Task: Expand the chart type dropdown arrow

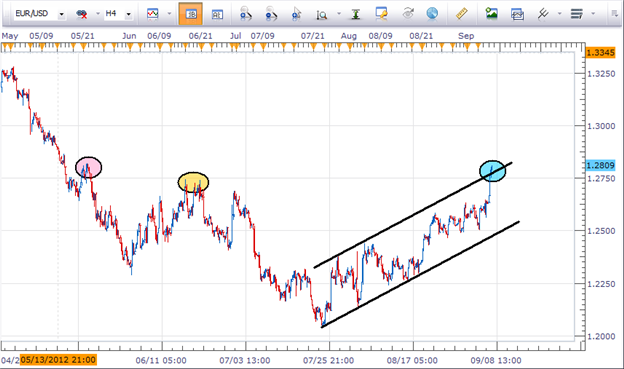Action: 169,14
